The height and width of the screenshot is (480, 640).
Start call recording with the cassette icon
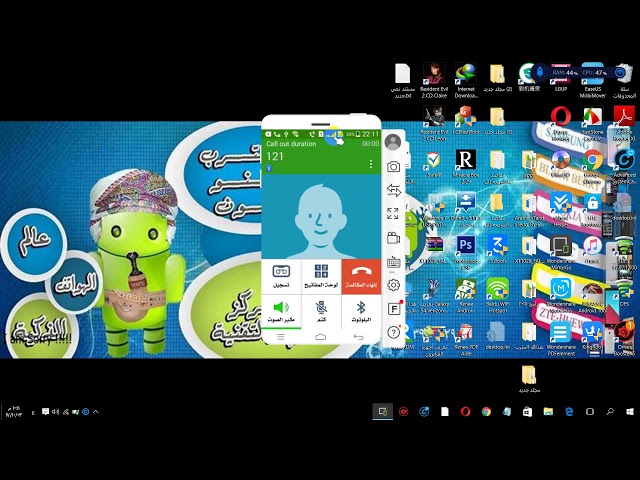coord(281,276)
